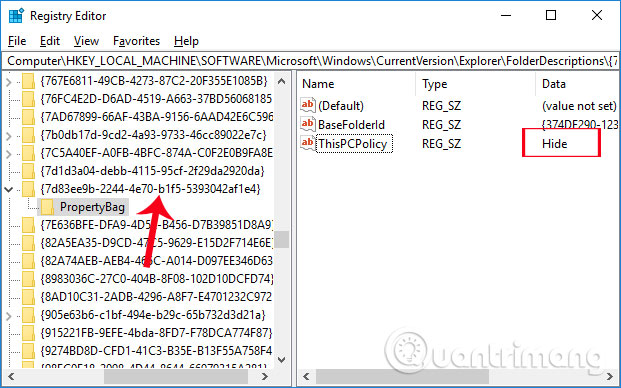Open the Edit menu
The height and width of the screenshot is (388, 621).
(50, 41)
